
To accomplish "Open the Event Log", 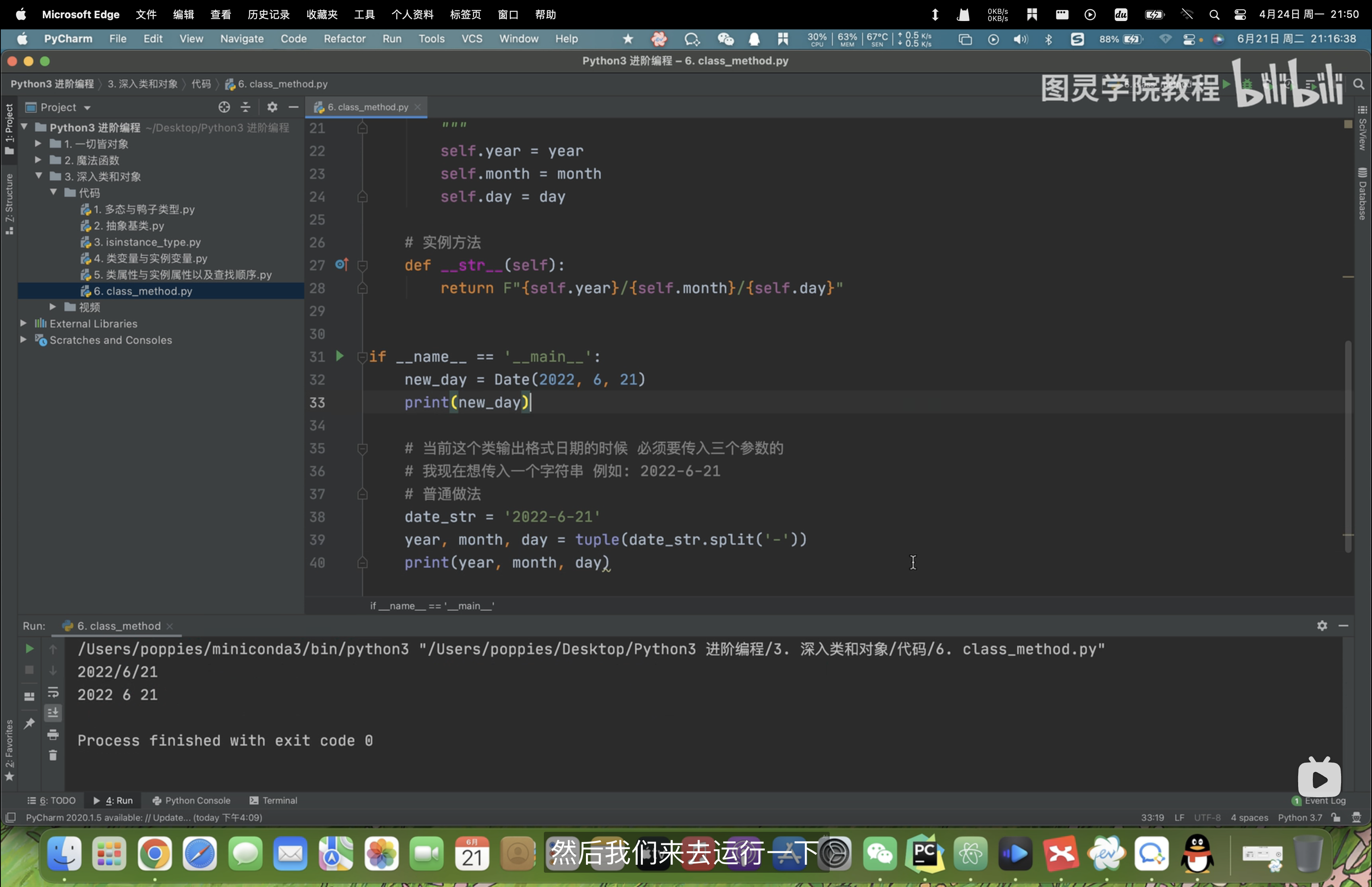I will 1318,800.
